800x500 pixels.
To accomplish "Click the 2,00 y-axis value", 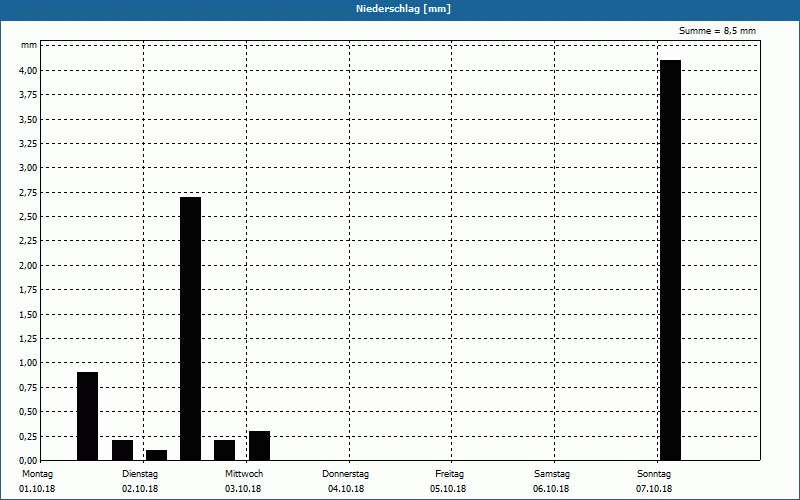I will [28, 265].
